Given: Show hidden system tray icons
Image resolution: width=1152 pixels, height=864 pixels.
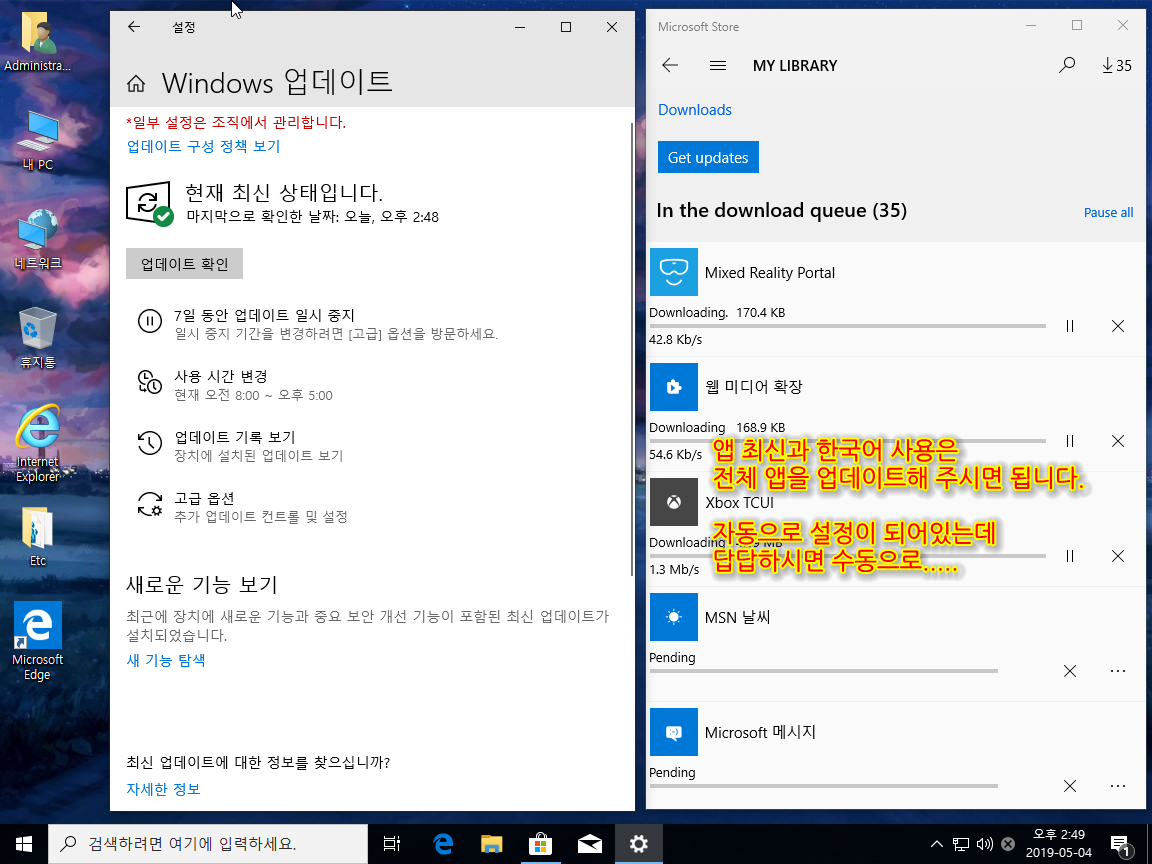Looking at the screenshot, I should coord(936,844).
